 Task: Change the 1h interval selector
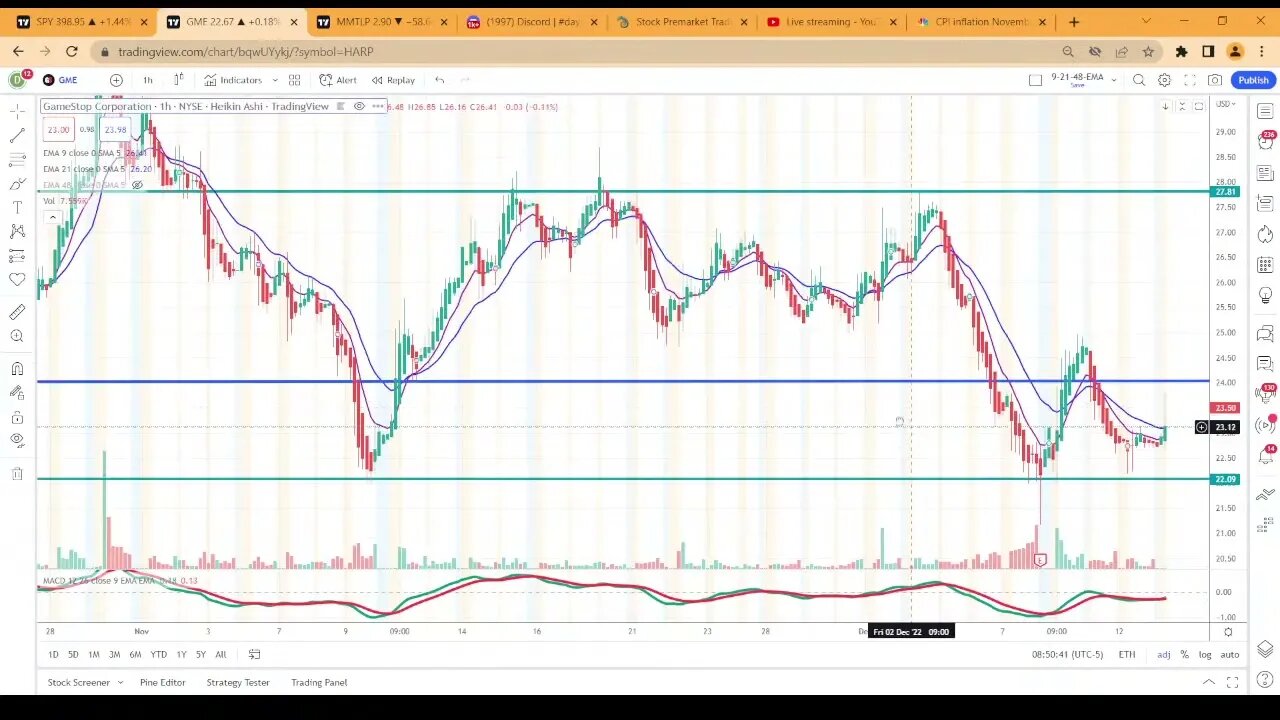[x=148, y=80]
